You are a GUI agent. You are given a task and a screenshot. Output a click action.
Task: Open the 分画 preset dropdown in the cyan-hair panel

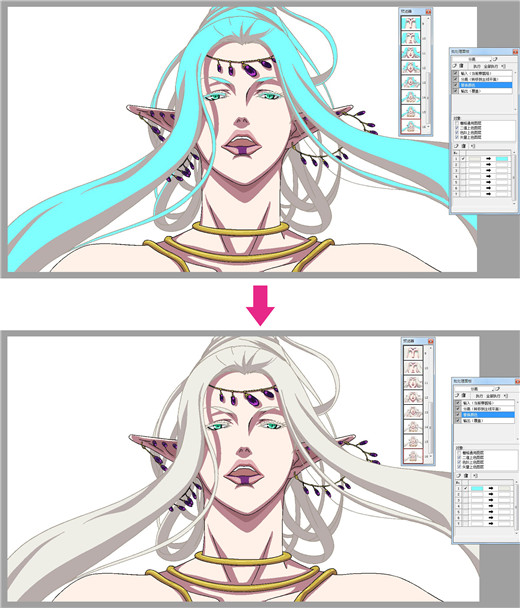point(472,59)
